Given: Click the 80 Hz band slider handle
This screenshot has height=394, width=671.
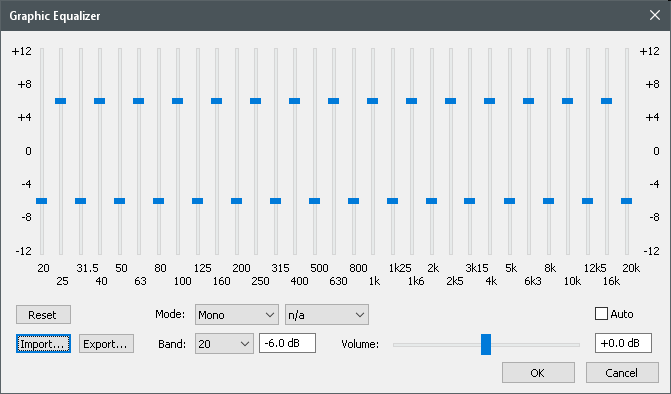Looking at the screenshot, I should [158, 201].
